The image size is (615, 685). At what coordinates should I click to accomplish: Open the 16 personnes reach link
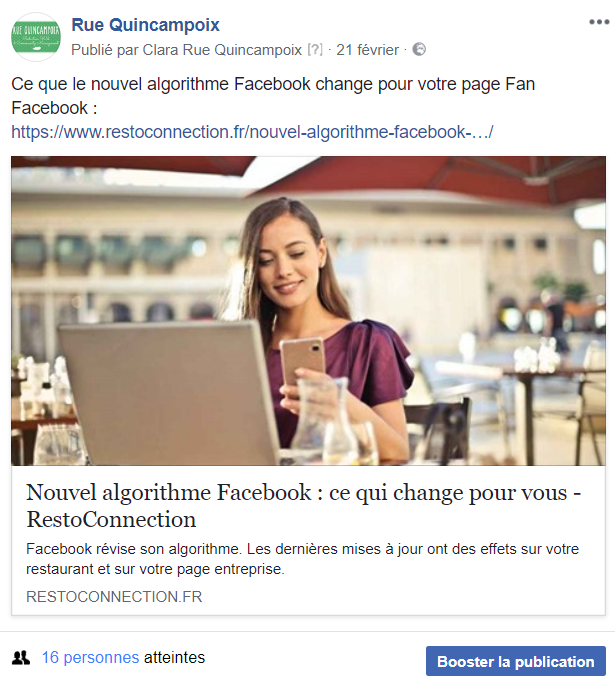click(x=90, y=657)
